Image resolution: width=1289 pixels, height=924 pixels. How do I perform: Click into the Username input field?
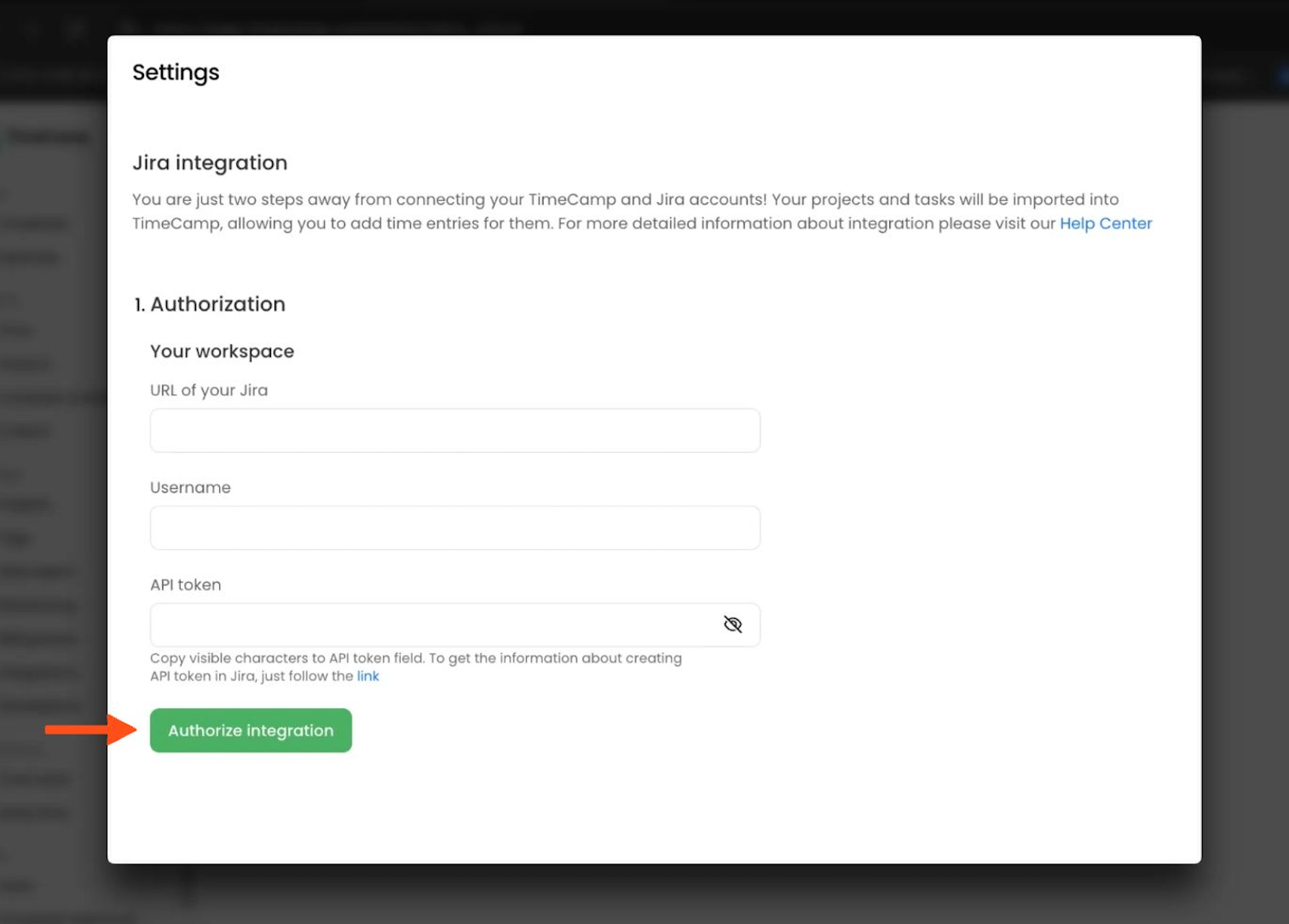tap(454, 528)
